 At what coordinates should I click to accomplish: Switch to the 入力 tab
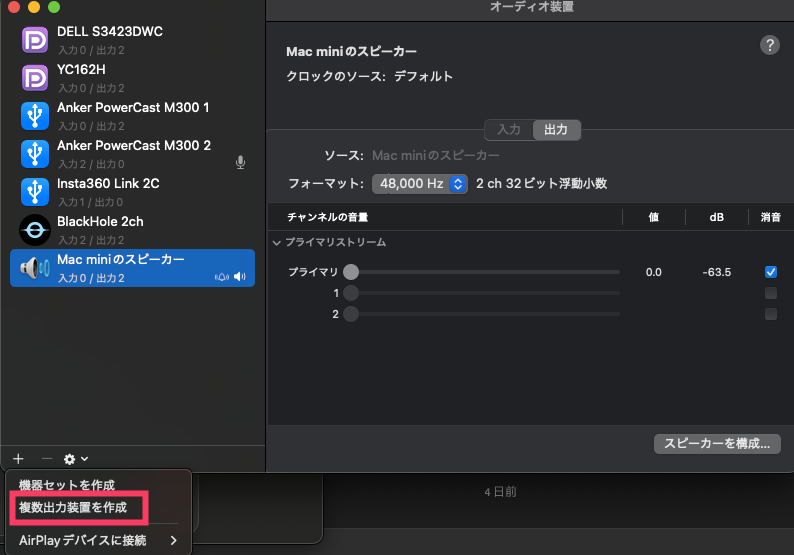(x=509, y=130)
